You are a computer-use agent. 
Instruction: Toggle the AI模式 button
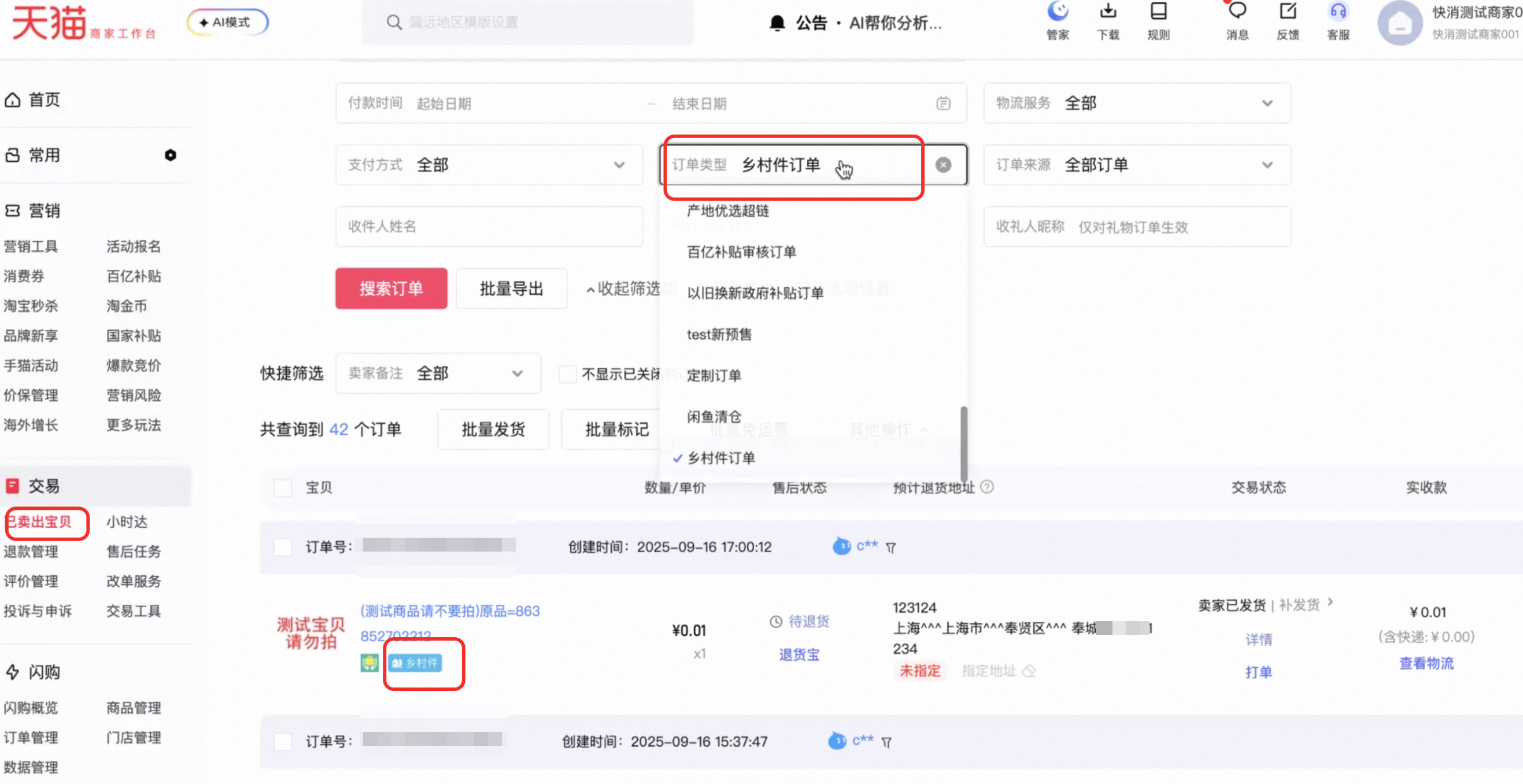228,23
